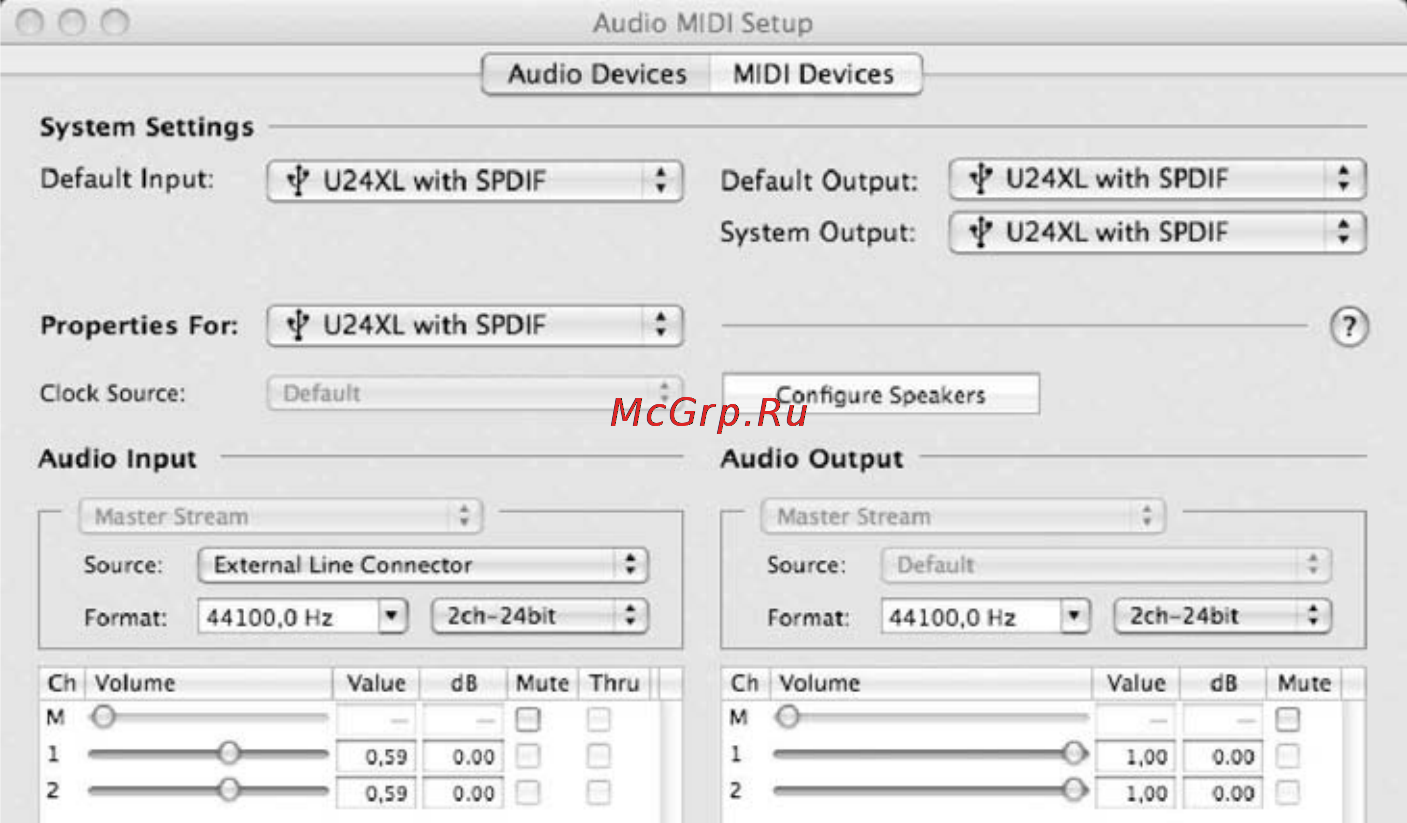Click Audio Output master channel volume slider
1407x823 pixels.
click(931, 717)
